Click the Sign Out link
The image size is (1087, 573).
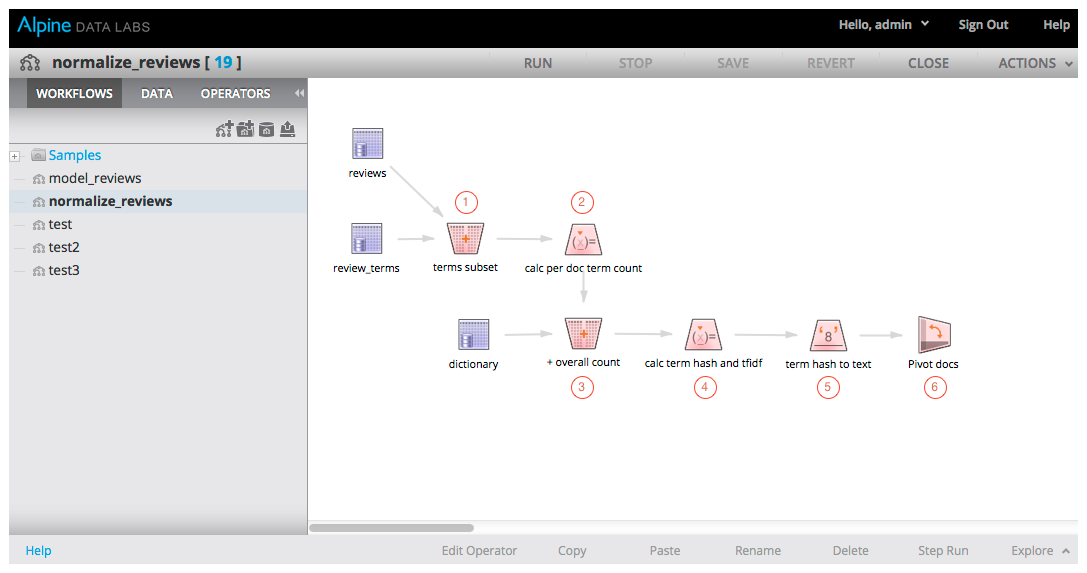(x=983, y=25)
